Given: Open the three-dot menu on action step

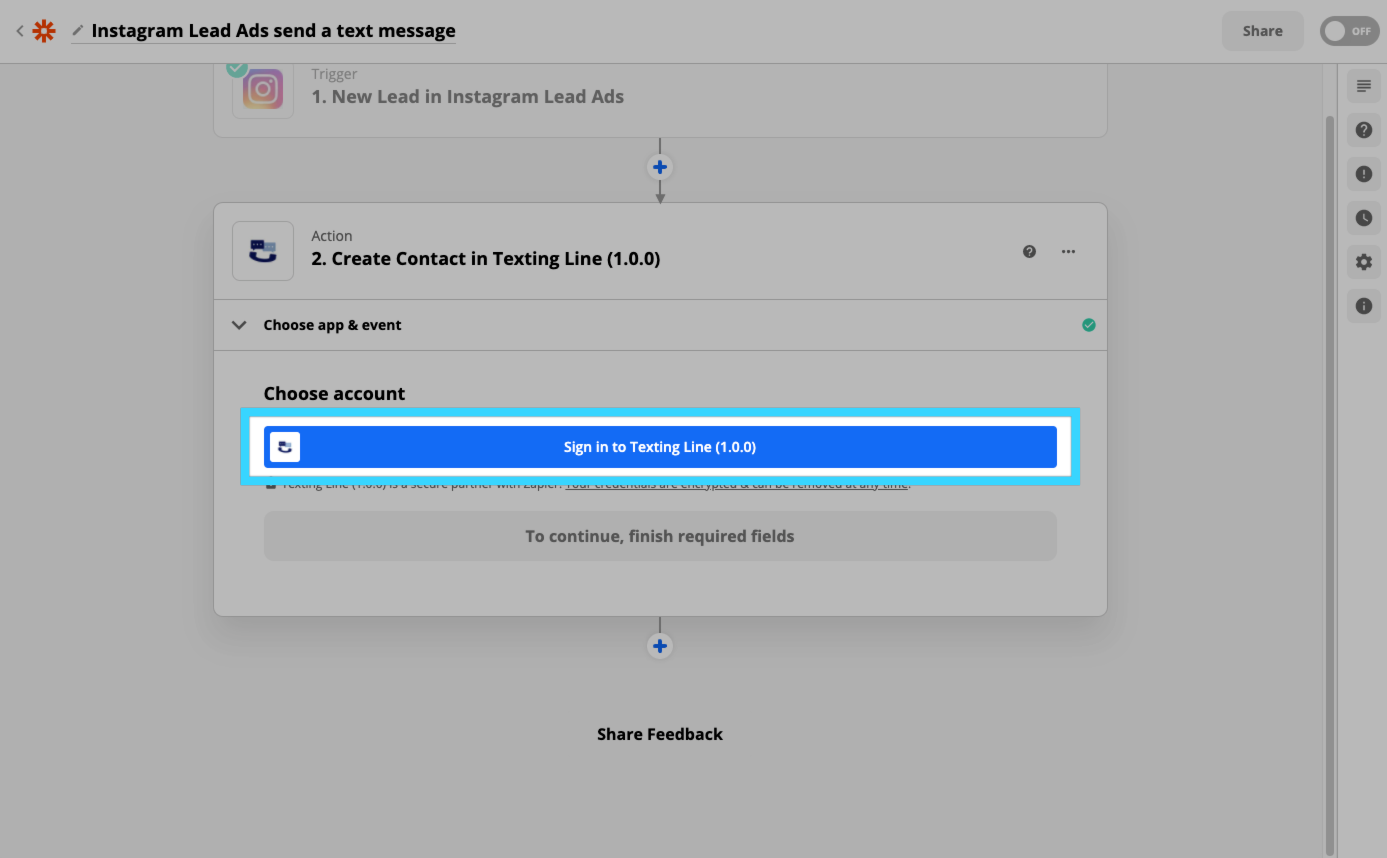Looking at the screenshot, I should (1068, 251).
